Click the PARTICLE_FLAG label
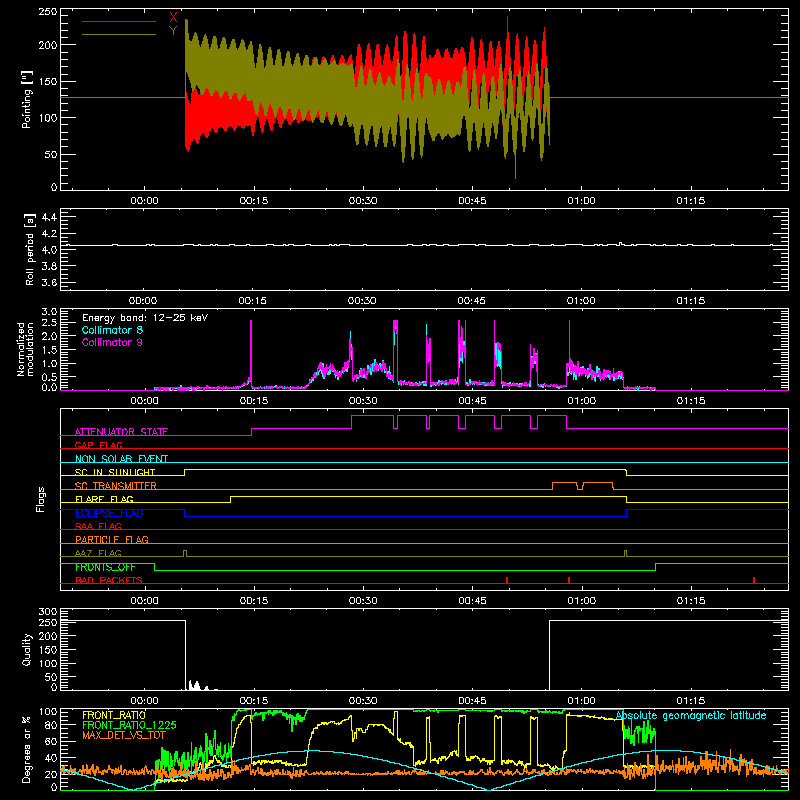800x800 pixels. [112, 539]
